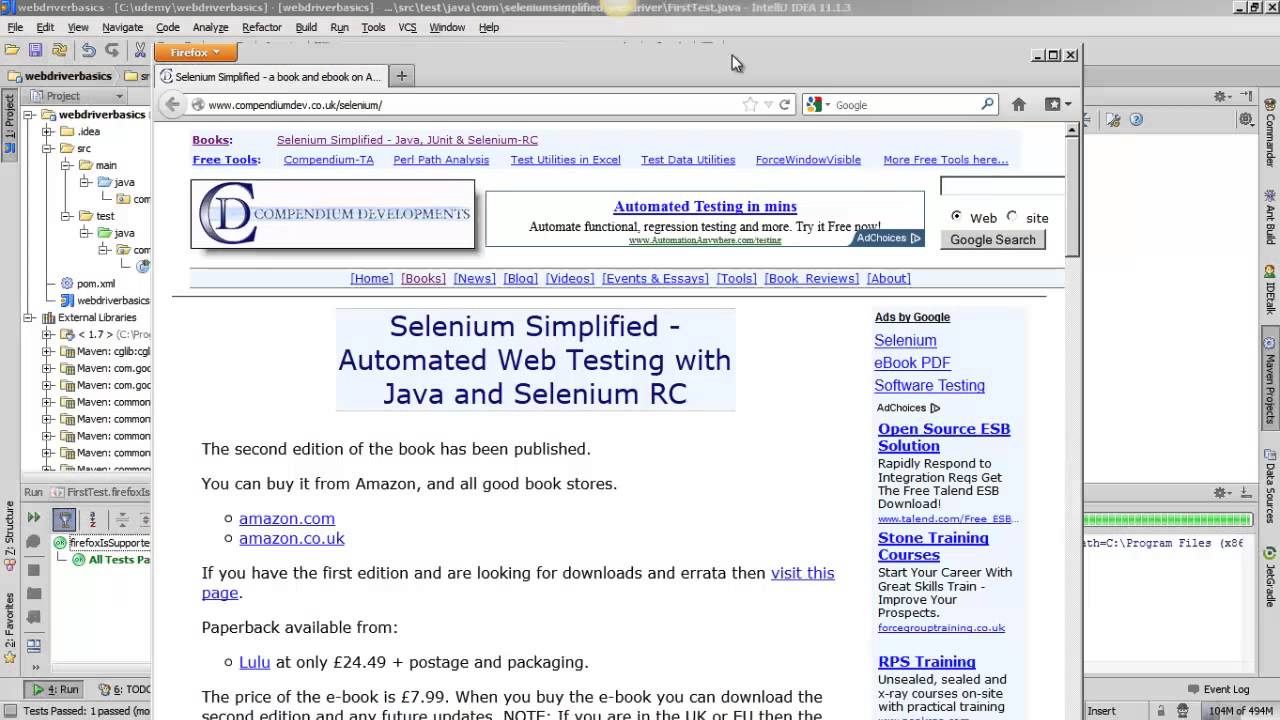Toggle the Hide Passed tests filter button
This screenshot has height=720, width=1280.
click(64, 519)
